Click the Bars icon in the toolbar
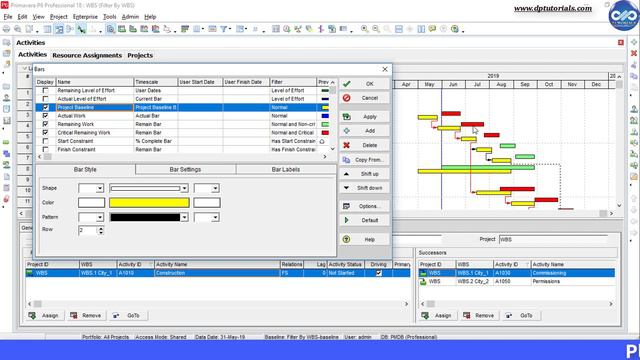640x360 pixels. [185, 29]
